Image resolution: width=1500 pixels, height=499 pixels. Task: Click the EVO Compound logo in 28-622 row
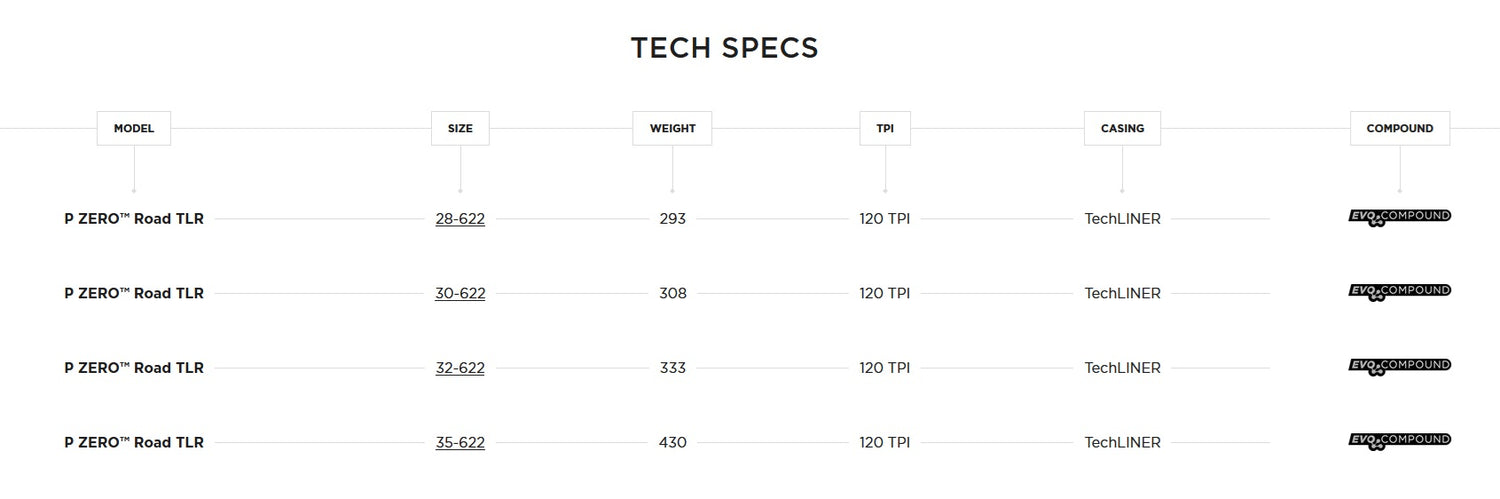pyautogui.click(x=1399, y=217)
